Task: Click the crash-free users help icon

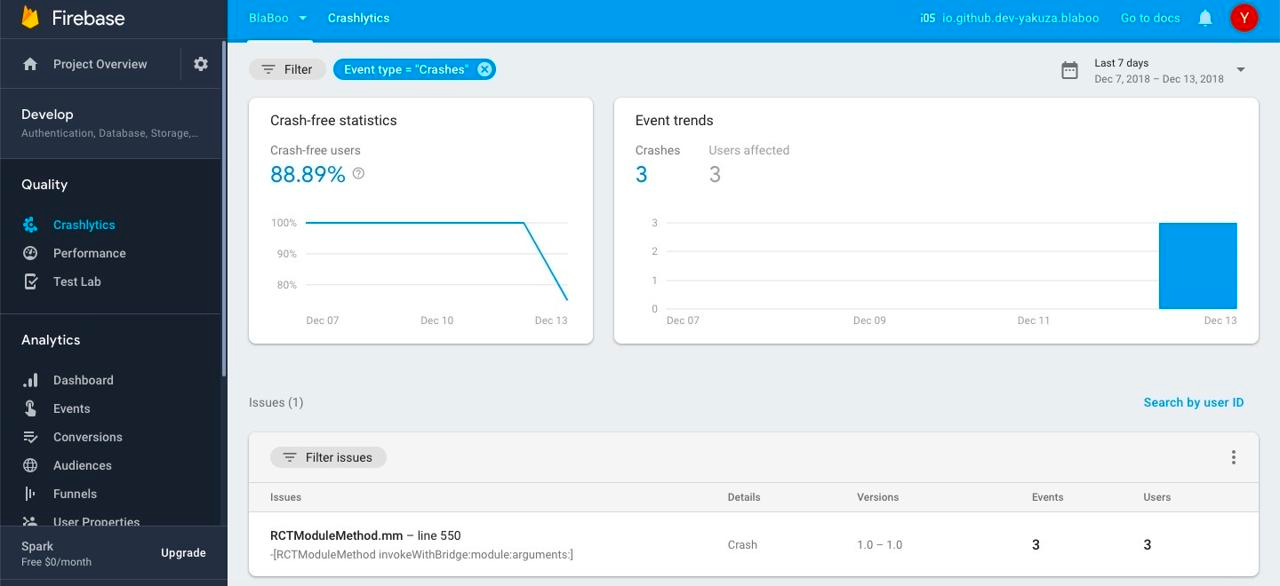Action: coord(358,173)
